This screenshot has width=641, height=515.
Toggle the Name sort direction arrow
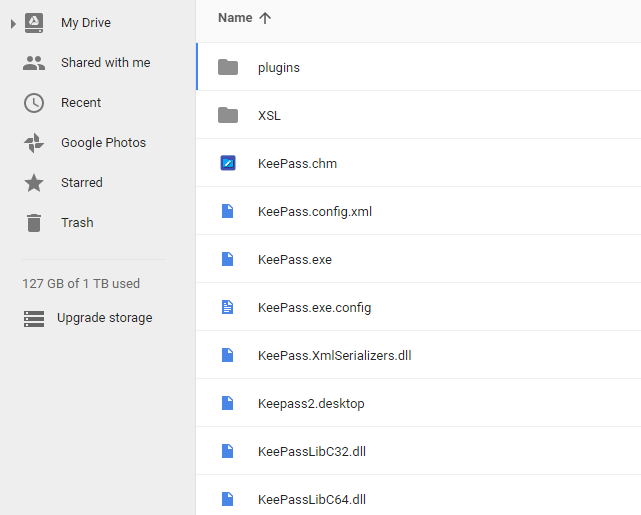(x=265, y=18)
